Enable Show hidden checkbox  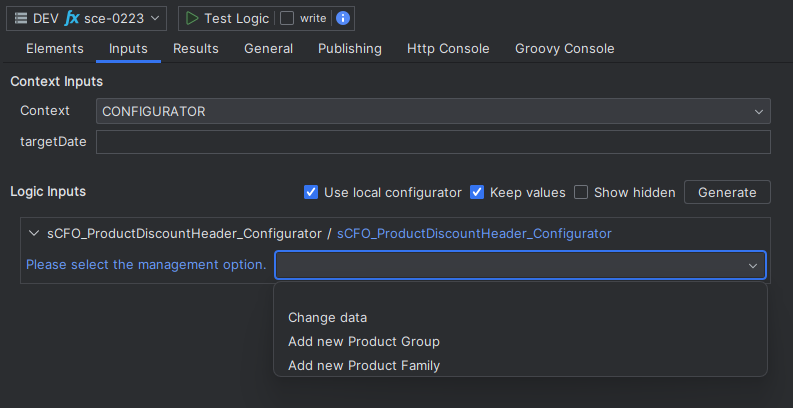click(581, 192)
